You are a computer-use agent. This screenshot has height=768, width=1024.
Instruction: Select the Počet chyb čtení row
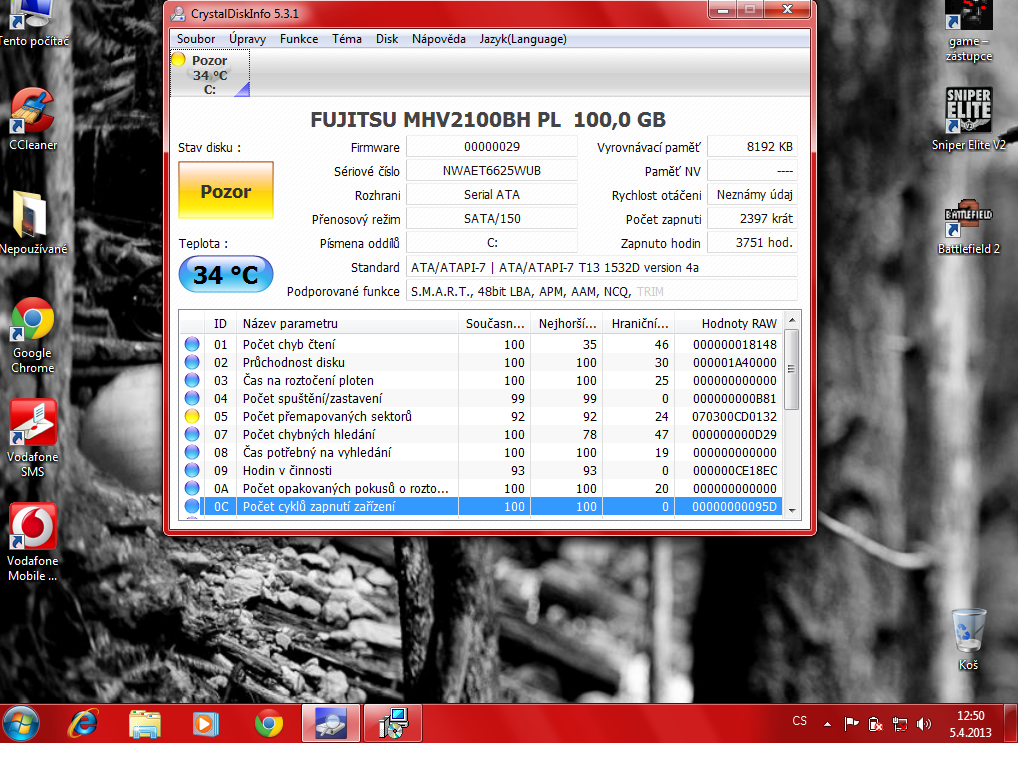481,344
